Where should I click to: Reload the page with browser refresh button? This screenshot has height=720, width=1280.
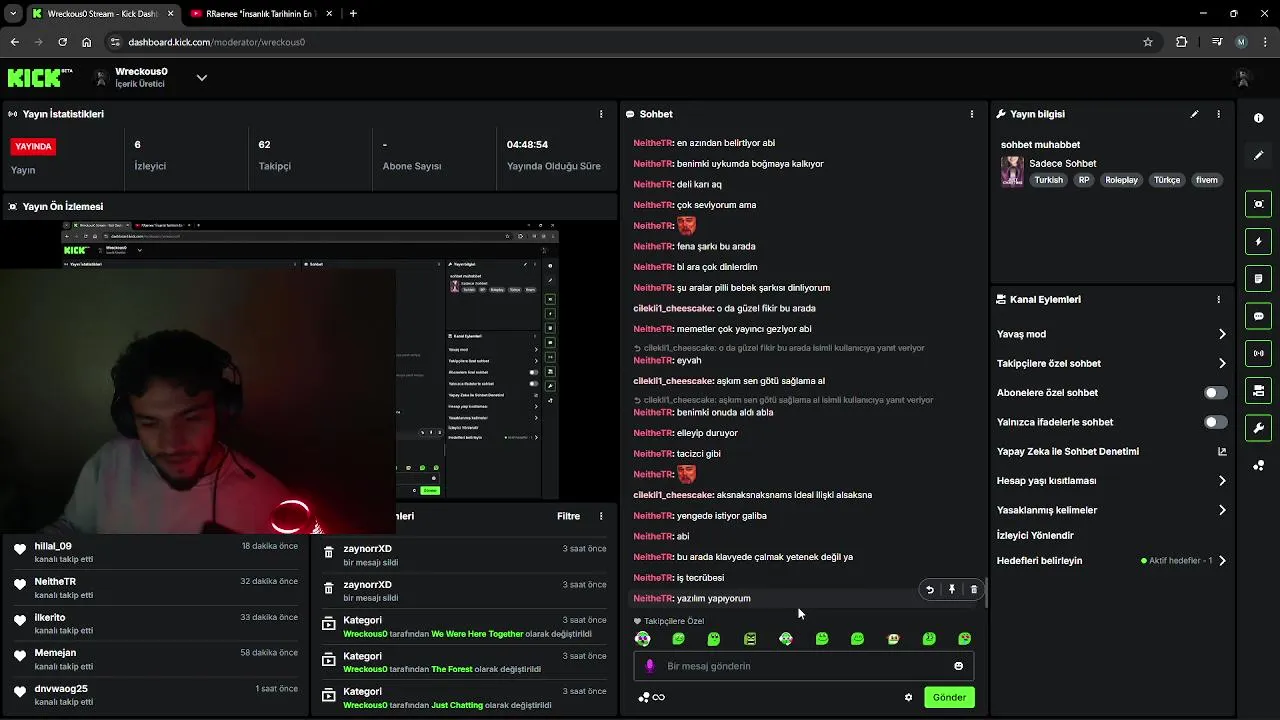coord(62,42)
